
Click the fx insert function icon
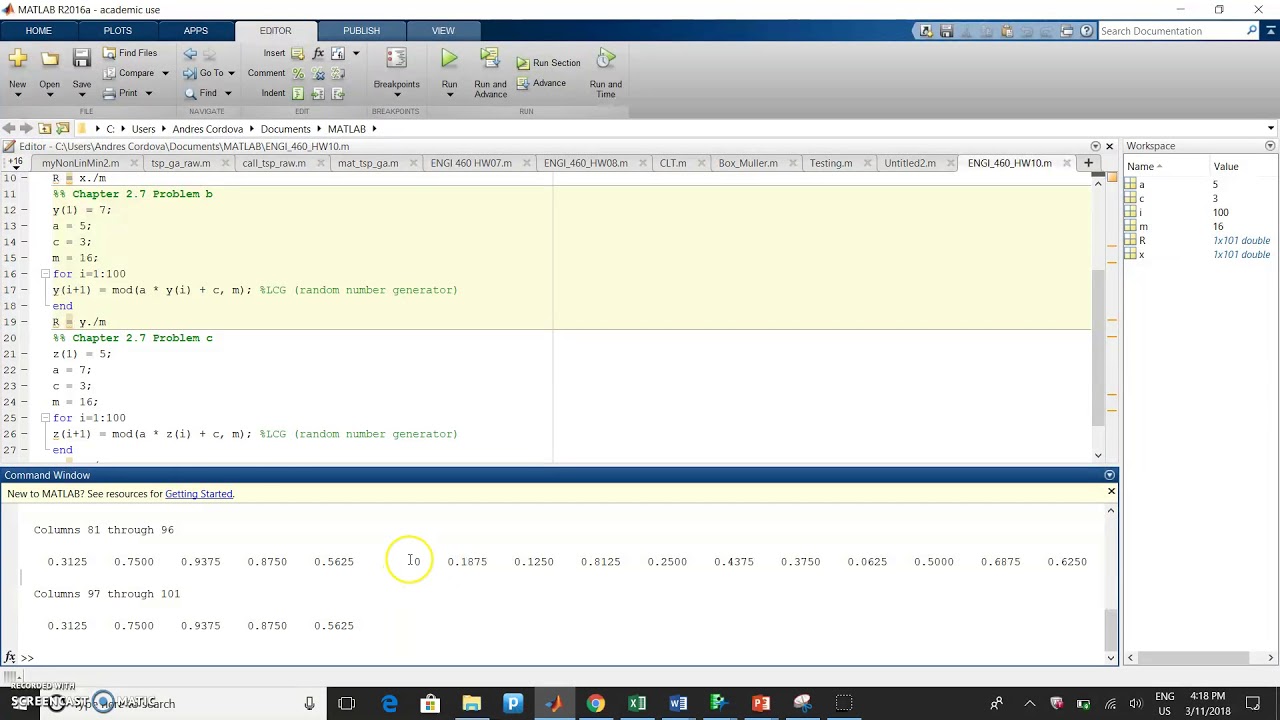click(x=318, y=53)
